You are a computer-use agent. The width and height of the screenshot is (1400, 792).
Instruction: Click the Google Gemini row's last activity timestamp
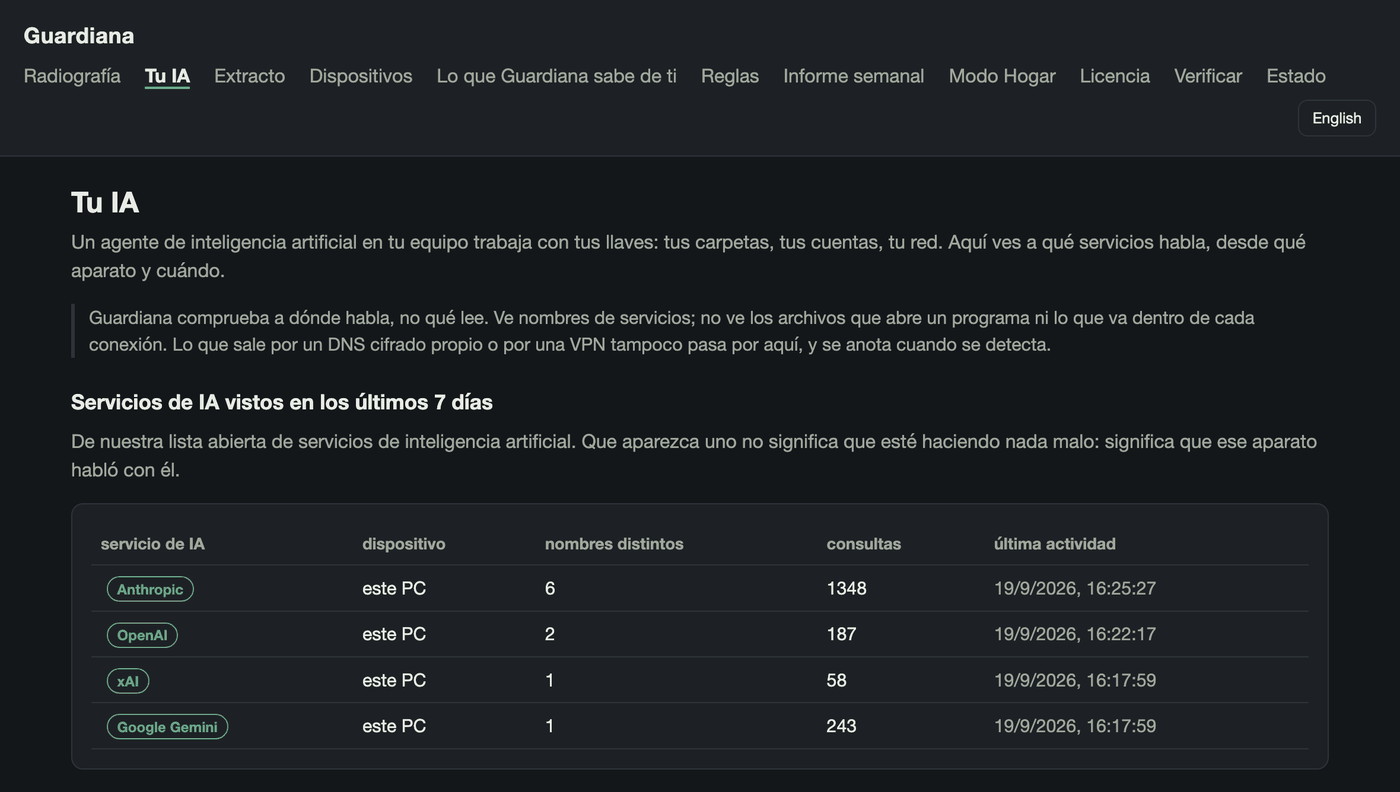click(1075, 726)
